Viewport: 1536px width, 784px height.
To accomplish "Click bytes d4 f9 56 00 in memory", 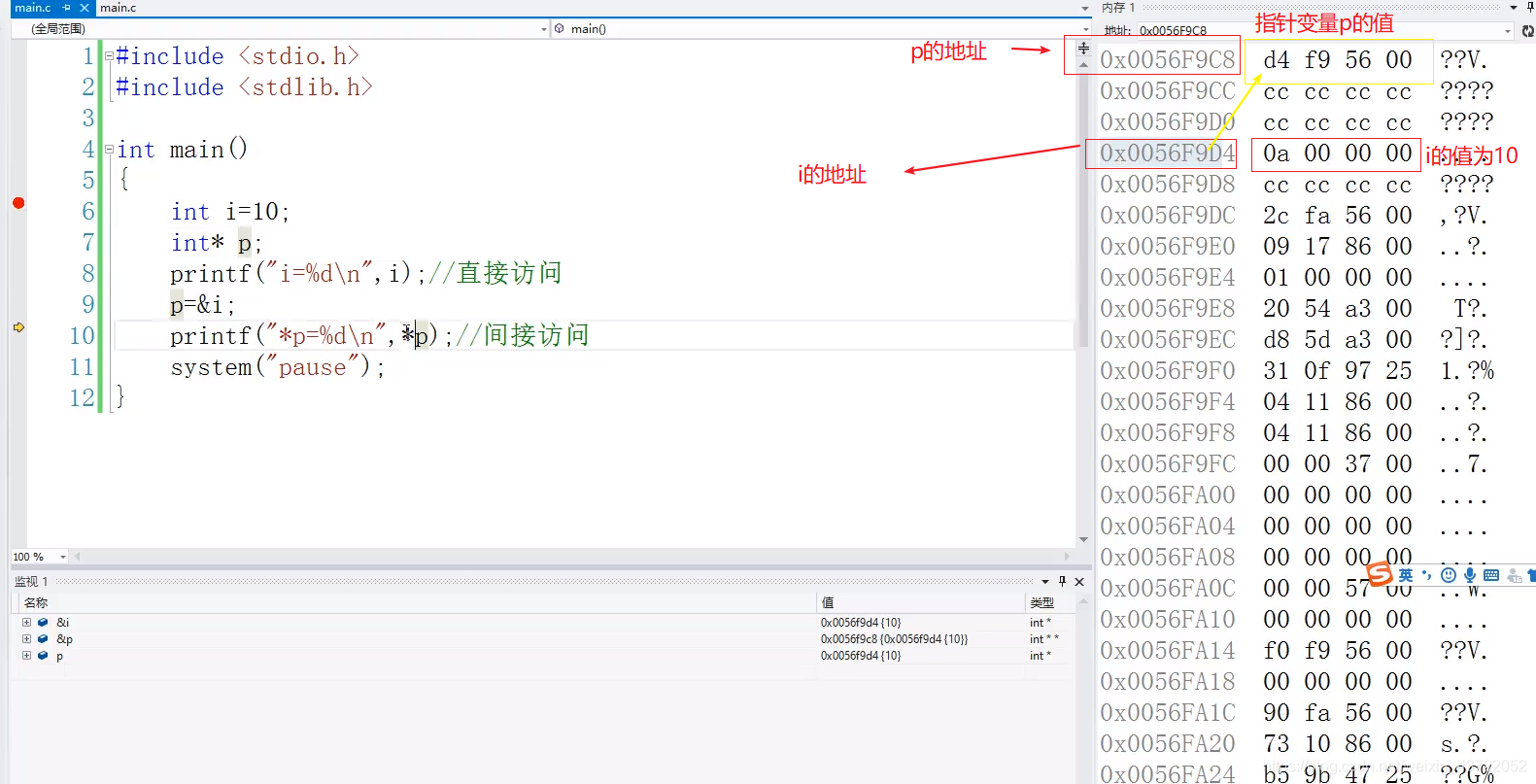I will point(1337,60).
